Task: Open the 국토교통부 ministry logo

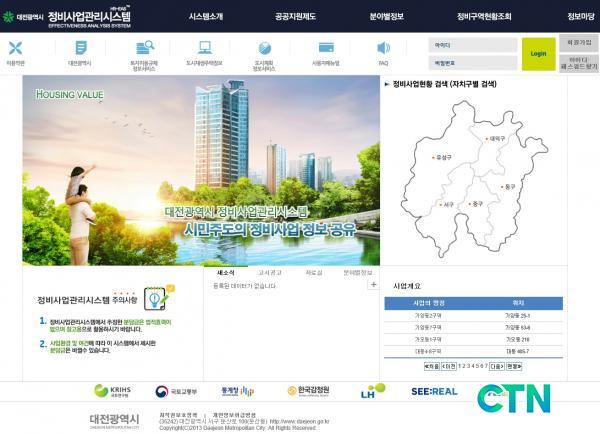Action: coord(176,392)
